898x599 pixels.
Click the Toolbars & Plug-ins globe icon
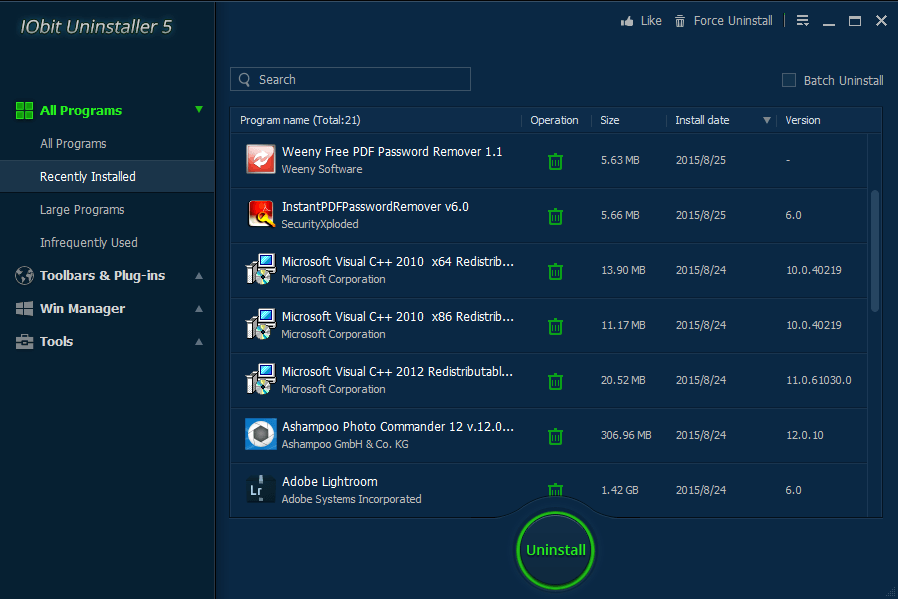[24, 275]
